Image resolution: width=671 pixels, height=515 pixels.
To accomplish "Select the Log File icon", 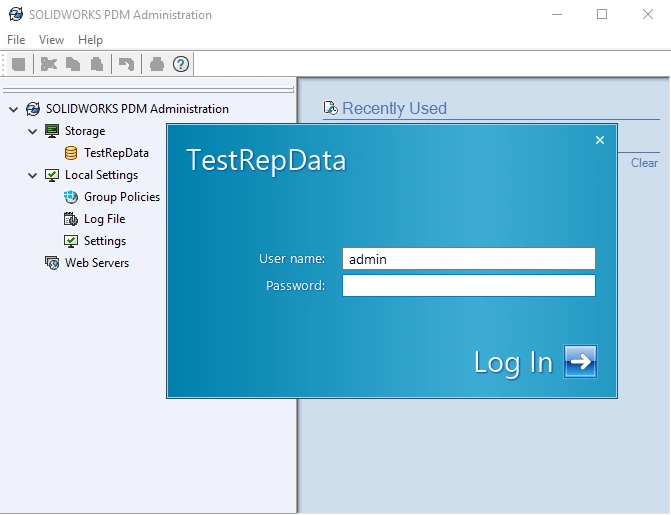I will pos(71,219).
